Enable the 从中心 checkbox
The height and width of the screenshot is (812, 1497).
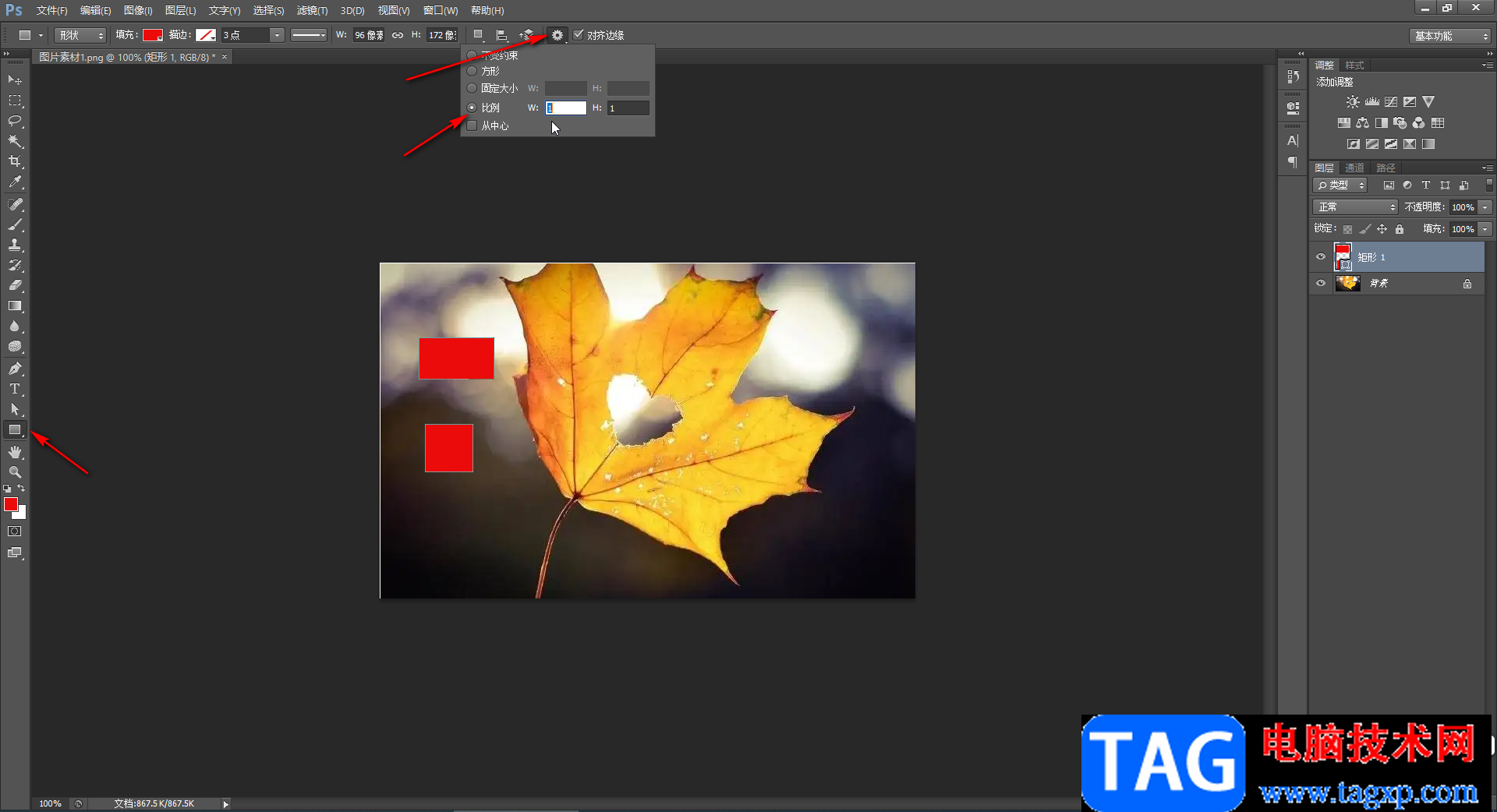pos(472,125)
